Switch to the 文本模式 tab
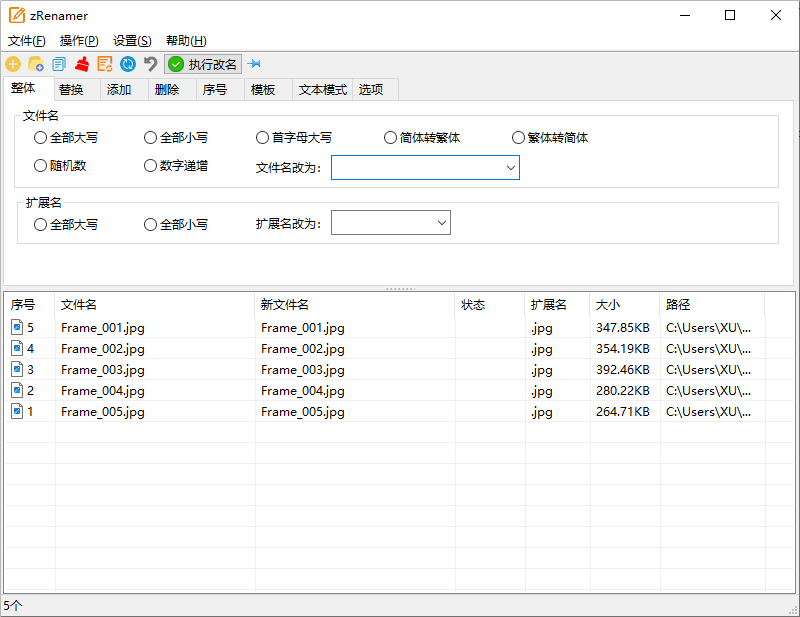The height and width of the screenshot is (617, 800). click(321, 89)
